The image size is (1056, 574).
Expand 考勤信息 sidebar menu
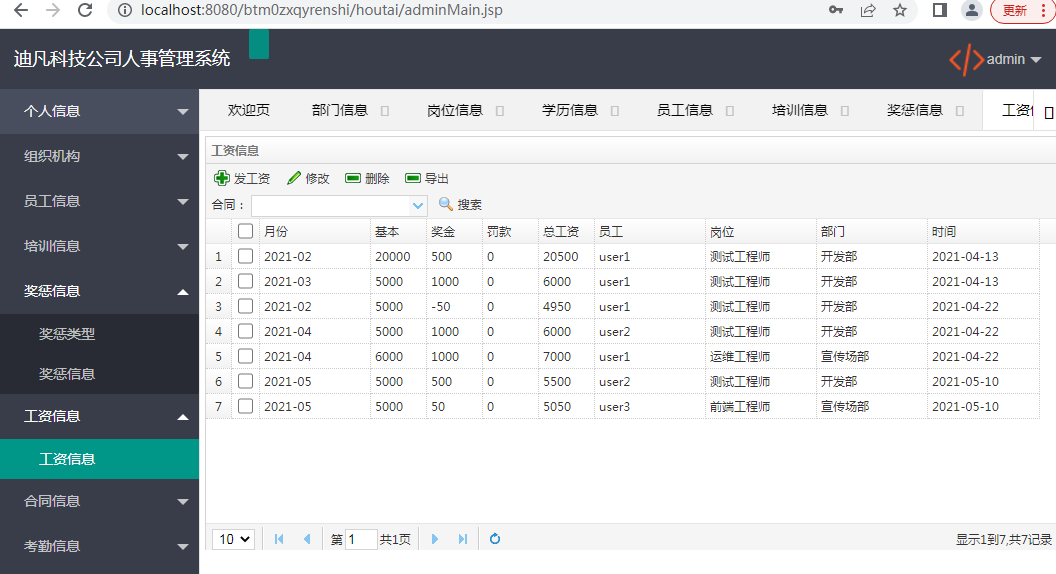(100, 546)
